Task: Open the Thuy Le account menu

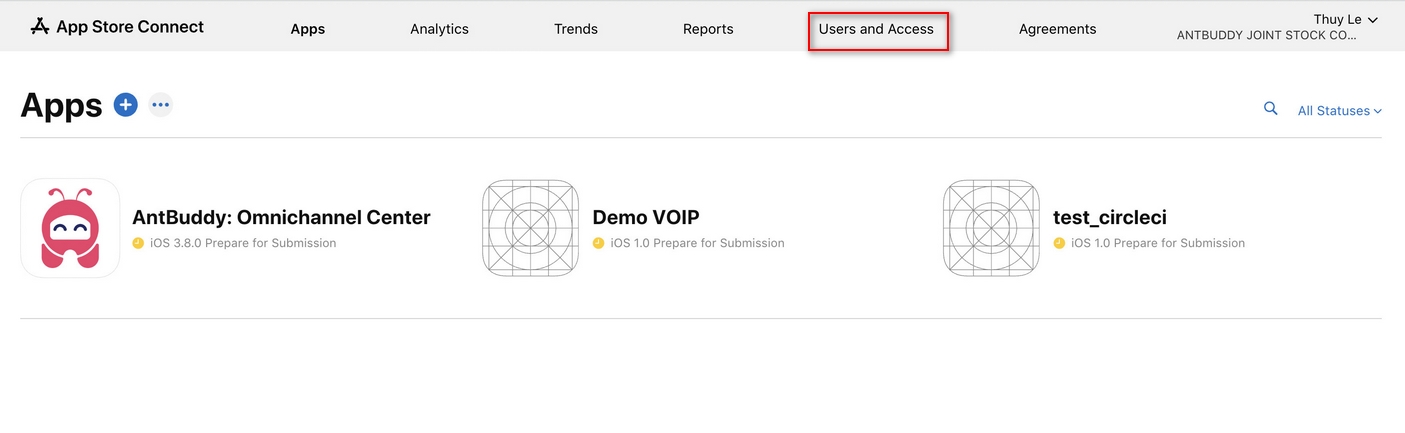Action: pyautogui.click(x=1345, y=20)
